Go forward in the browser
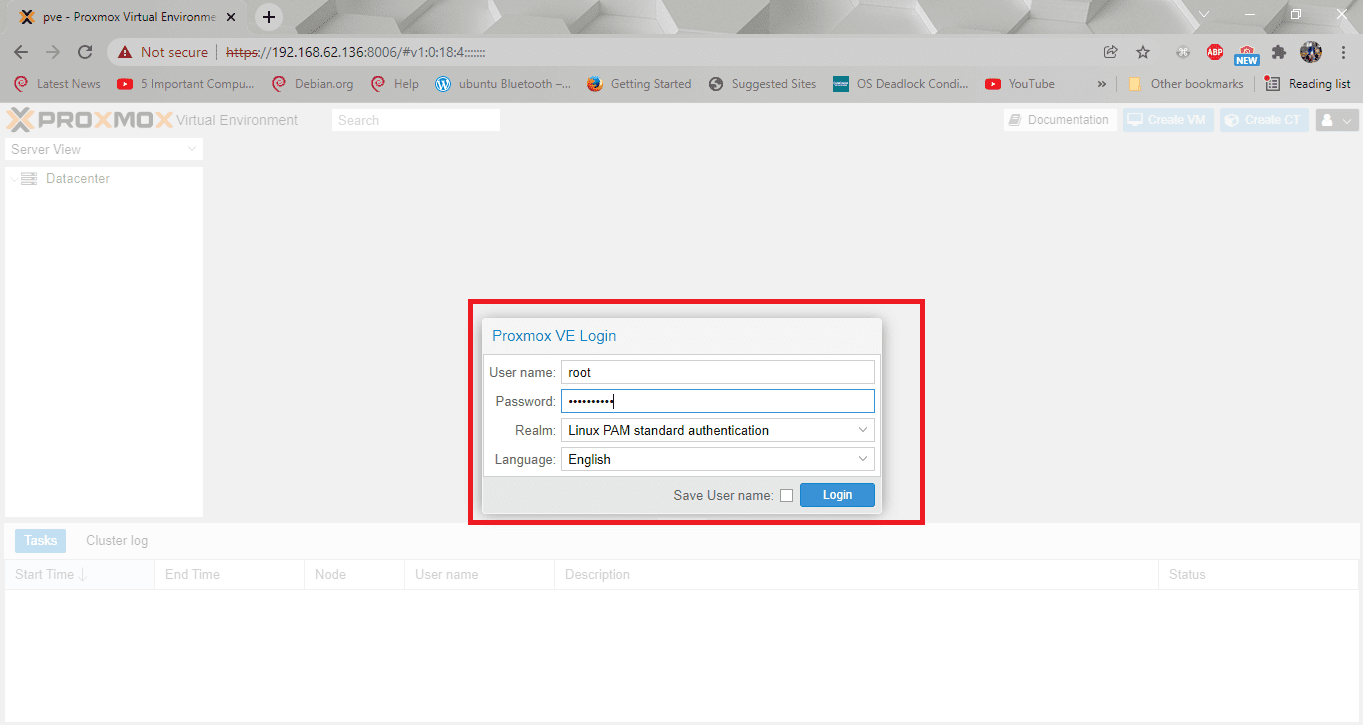The width and height of the screenshot is (1363, 725). [x=53, y=52]
